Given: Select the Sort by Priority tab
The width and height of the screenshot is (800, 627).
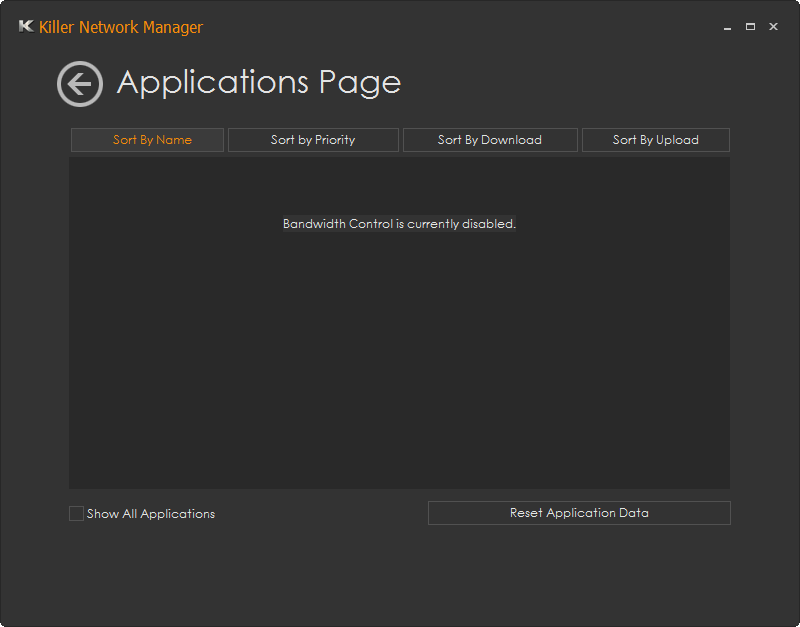Looking at the screenshot, I should pyautogui.click(x=313, y=140).
